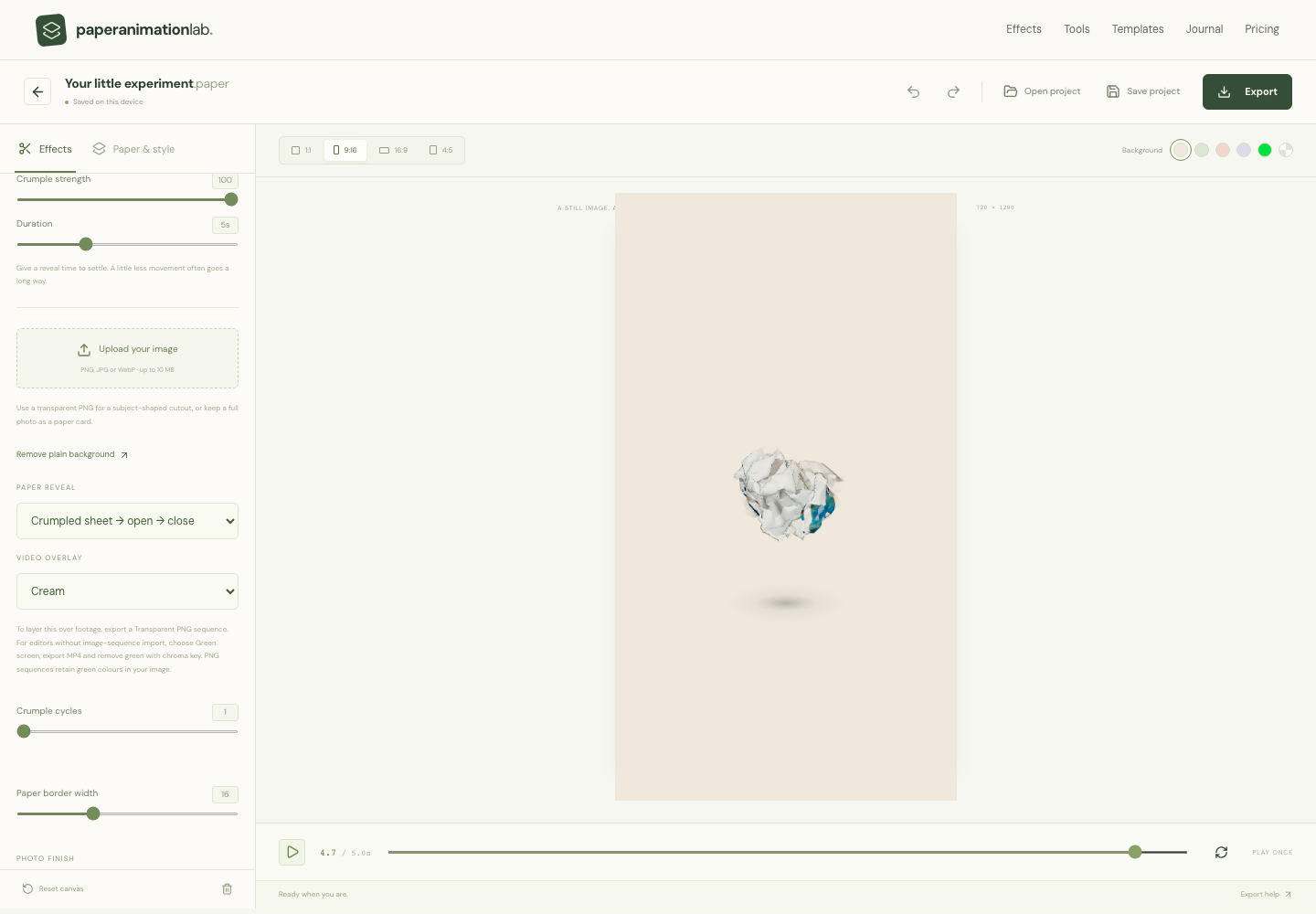Choose the cream background swatch
Viewport: 1316px width, 914px height.
point(1181,150)
